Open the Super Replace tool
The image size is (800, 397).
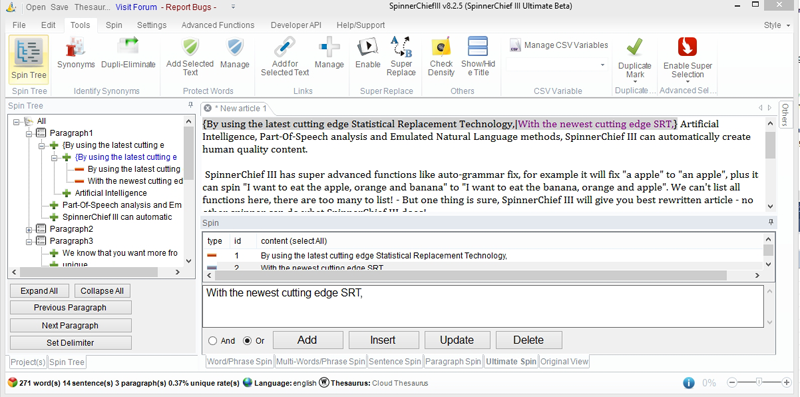tap(401, 57)
